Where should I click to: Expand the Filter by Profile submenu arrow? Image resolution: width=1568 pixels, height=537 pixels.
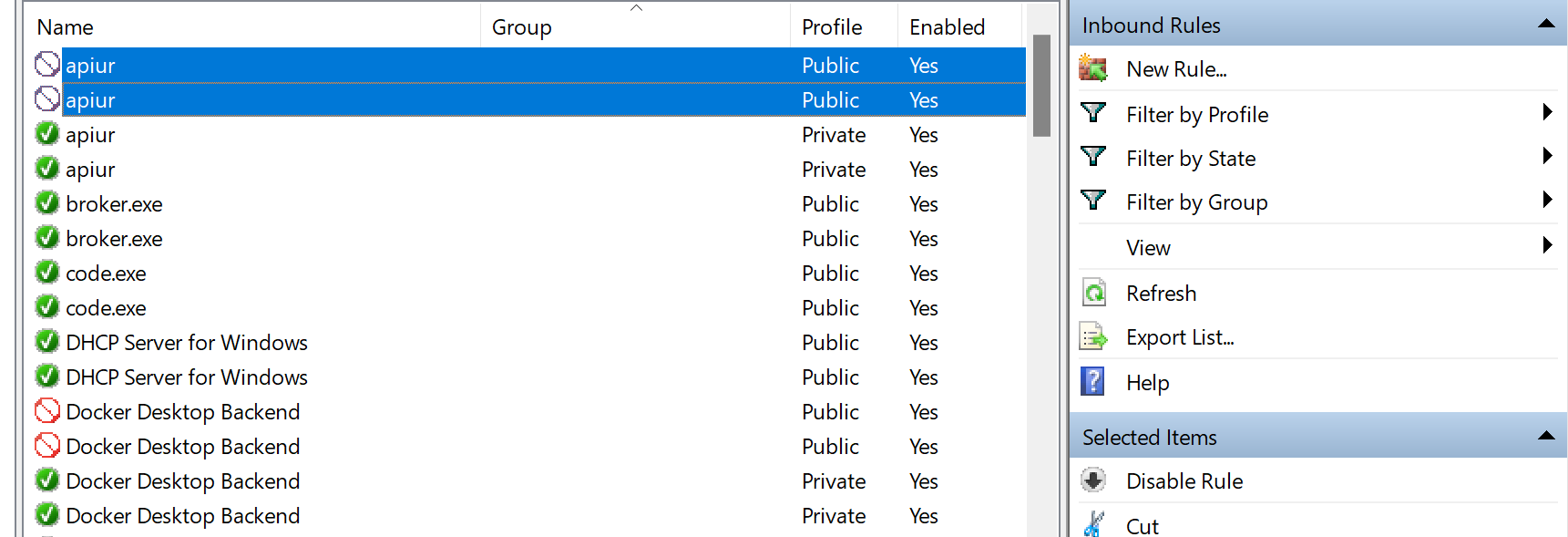tap(1546, 112)
